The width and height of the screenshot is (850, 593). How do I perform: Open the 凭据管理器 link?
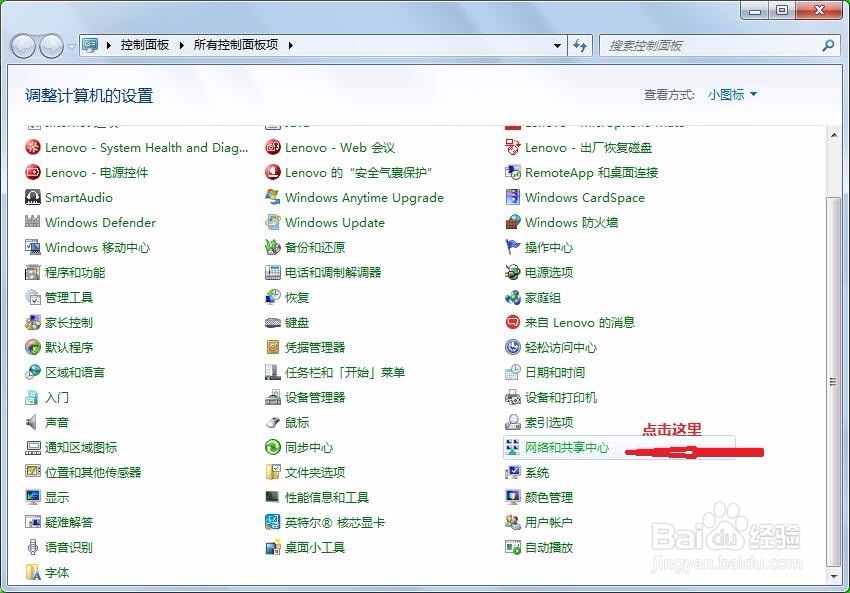coord(315,347)
